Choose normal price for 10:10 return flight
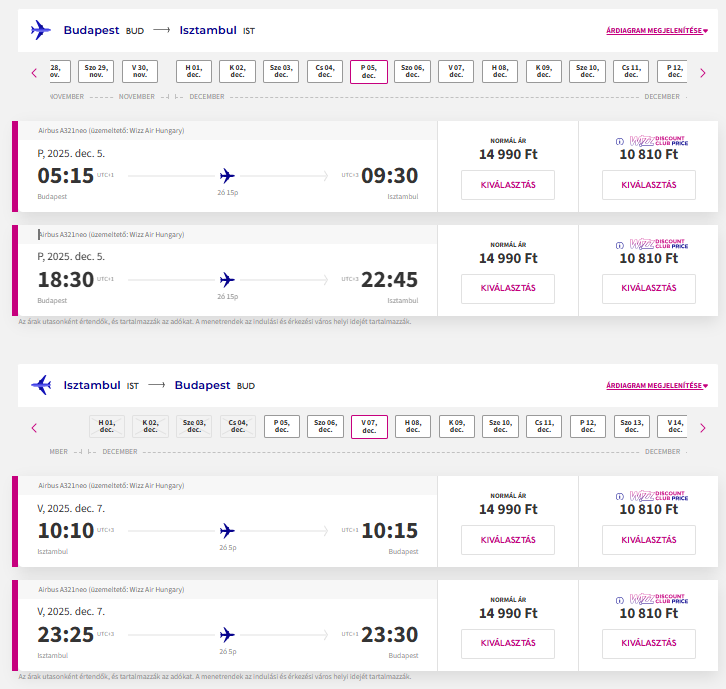Viewport: 726px width, 689px height. [x=507, y=540]
